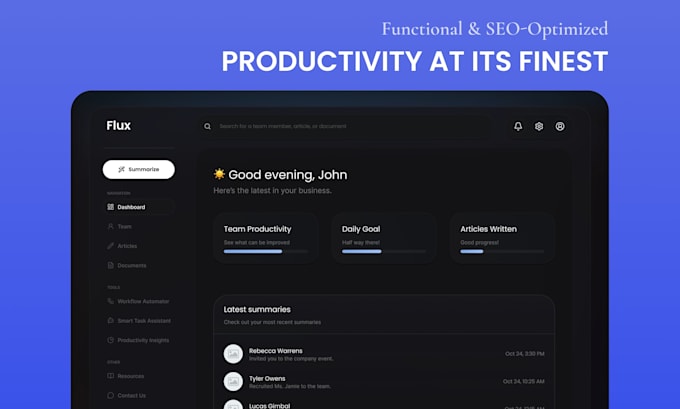The image size is (680, 409).
Task: Click the Team Productivity progress bar
Action: [266, 252]
